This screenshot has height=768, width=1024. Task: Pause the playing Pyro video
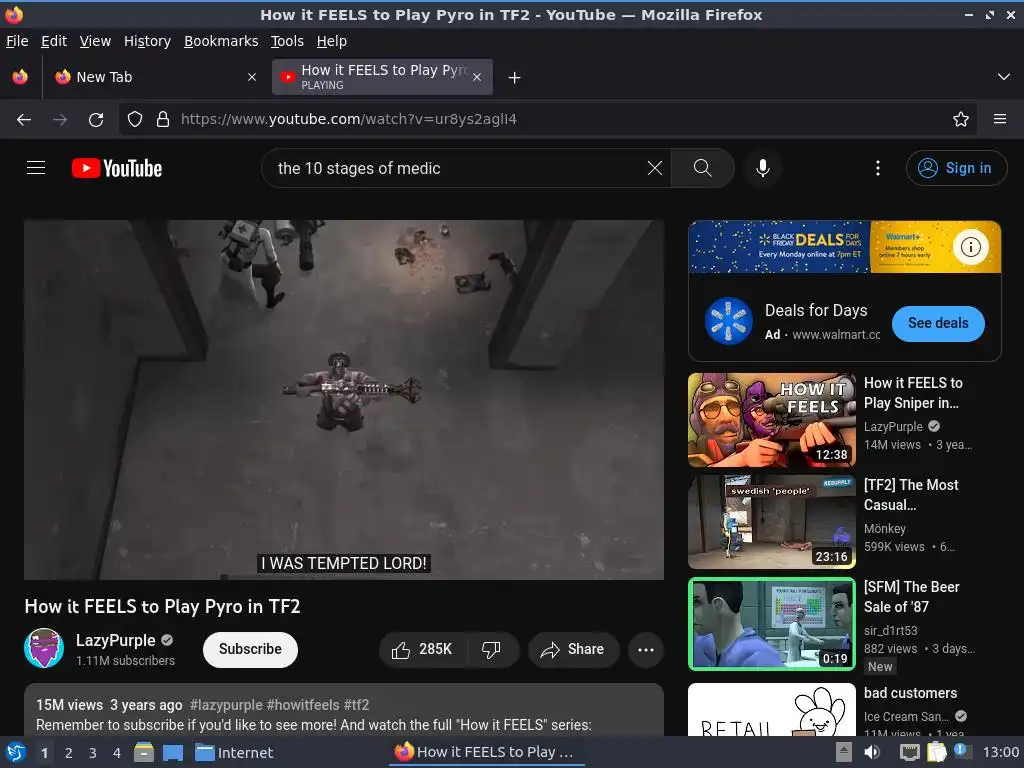[x=344, y=400]
